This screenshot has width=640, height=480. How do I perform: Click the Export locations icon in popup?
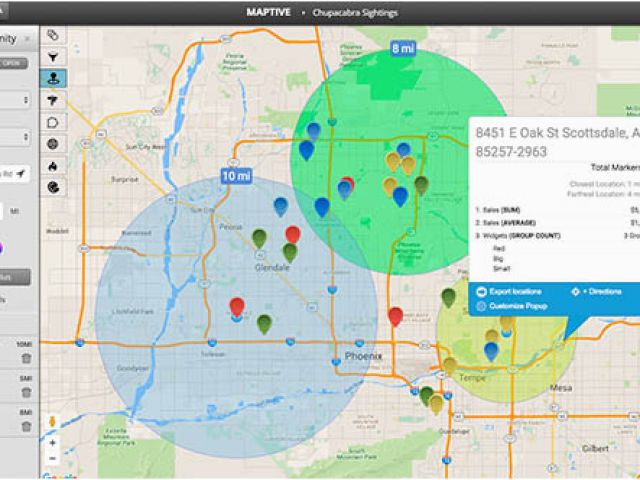[x=482, y=292]
